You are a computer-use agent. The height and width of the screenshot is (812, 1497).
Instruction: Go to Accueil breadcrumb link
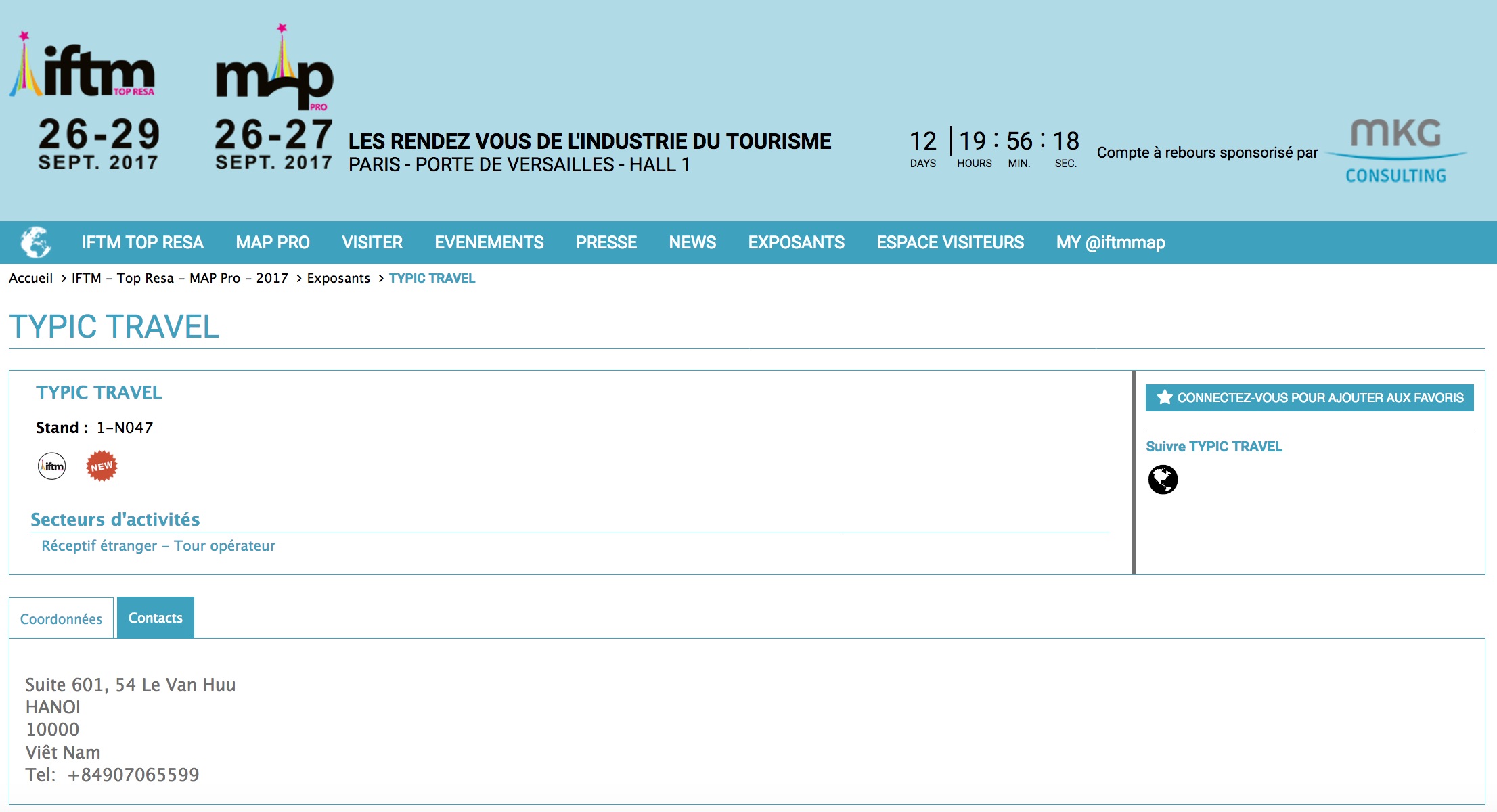click(x=31, y=278)
